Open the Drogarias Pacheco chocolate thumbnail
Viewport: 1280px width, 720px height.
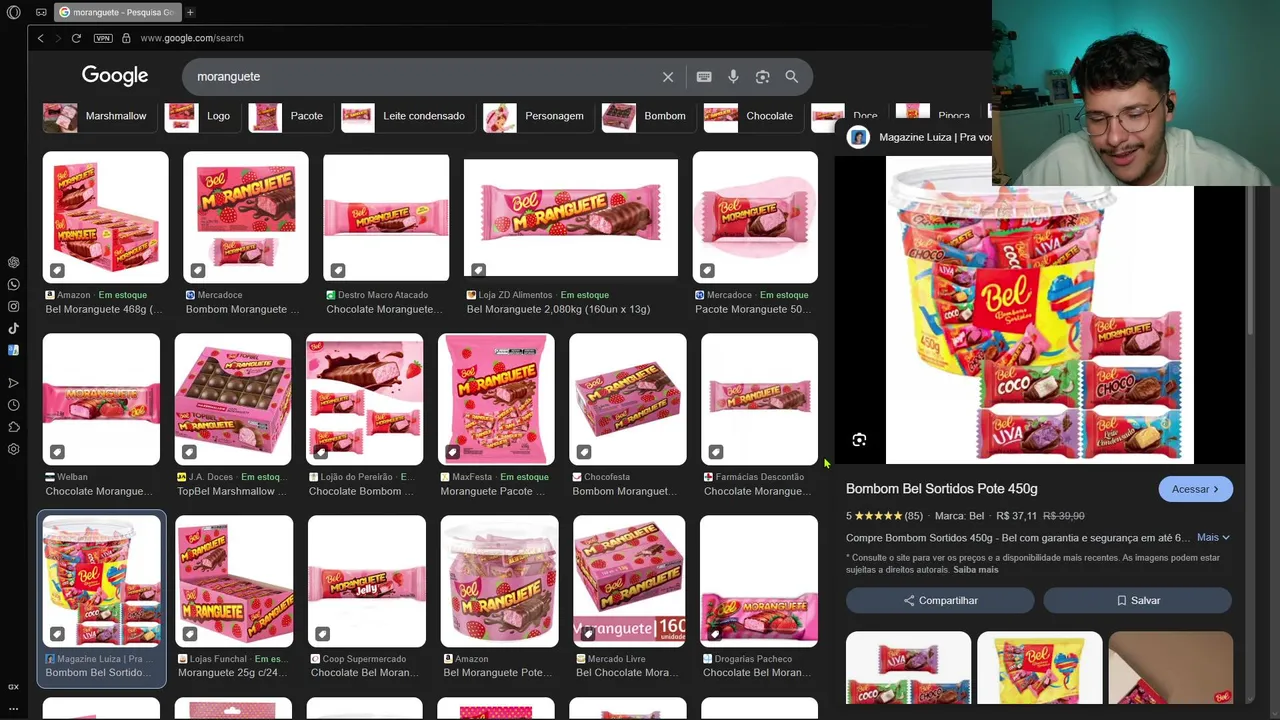pos(759,581)
